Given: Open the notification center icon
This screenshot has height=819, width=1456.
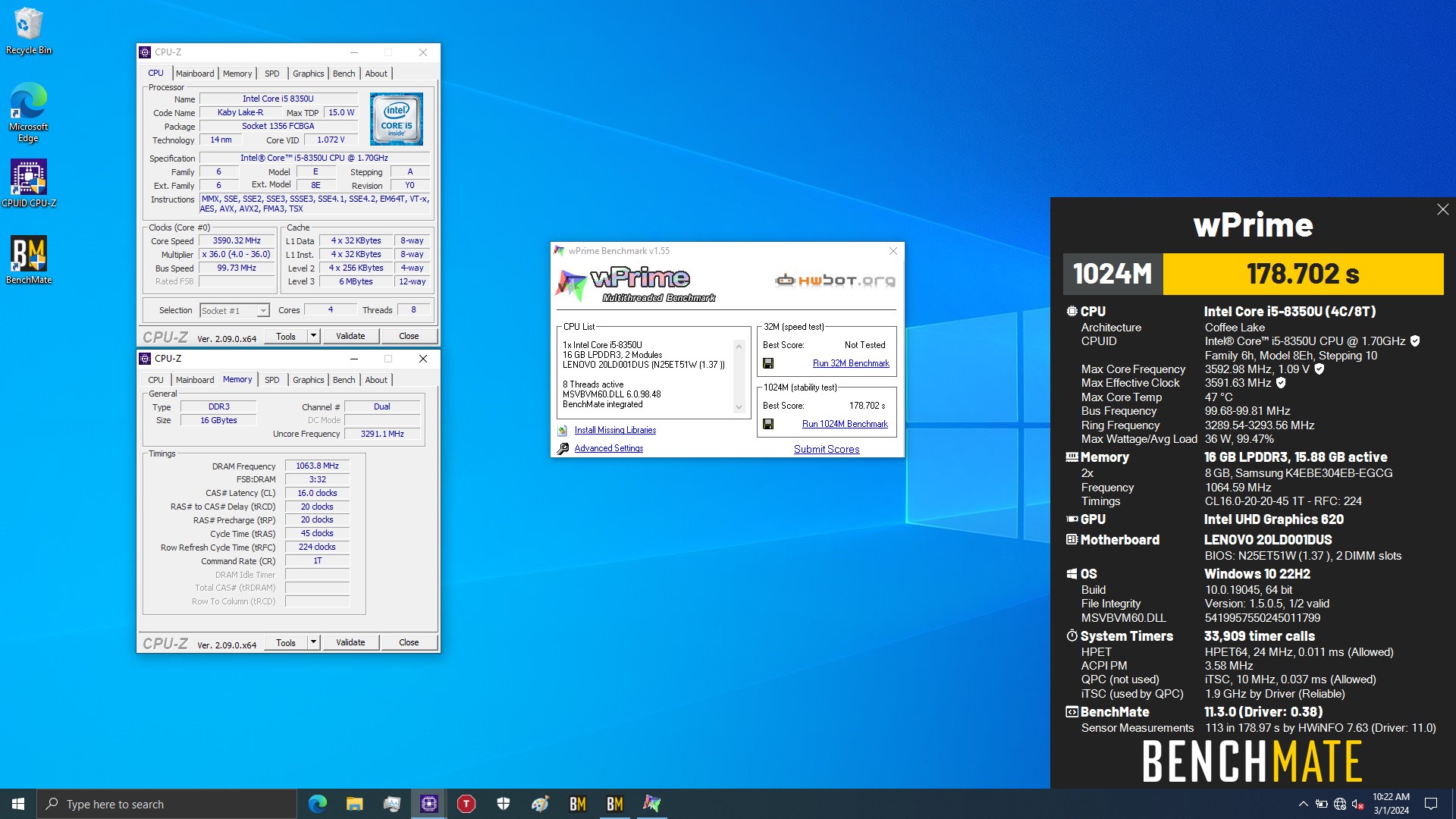Looking at the screenshot, I should [1431, 804].
